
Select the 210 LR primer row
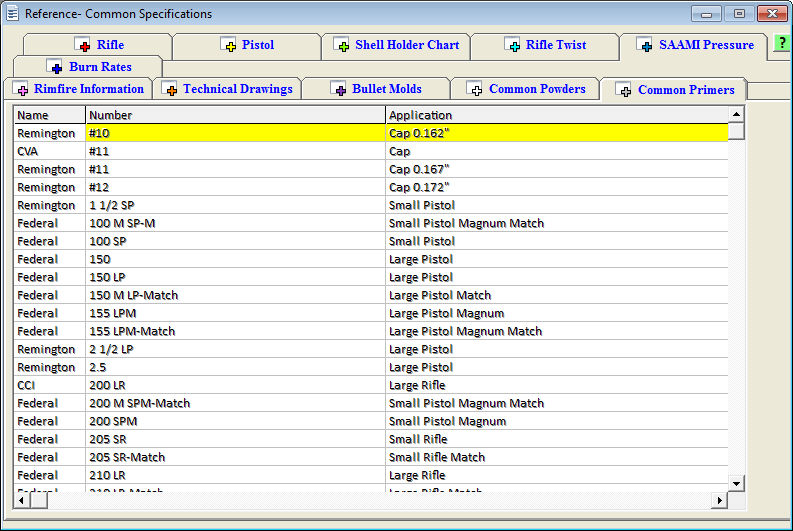(x=371, y=475)
